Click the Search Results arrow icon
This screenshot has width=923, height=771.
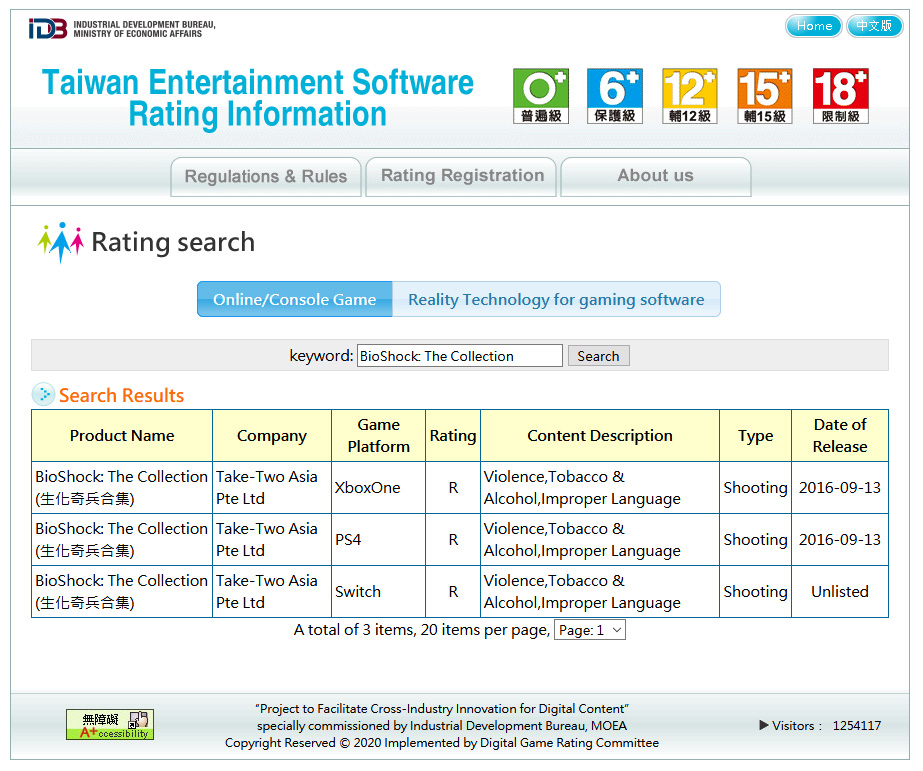tap(43, 395)
